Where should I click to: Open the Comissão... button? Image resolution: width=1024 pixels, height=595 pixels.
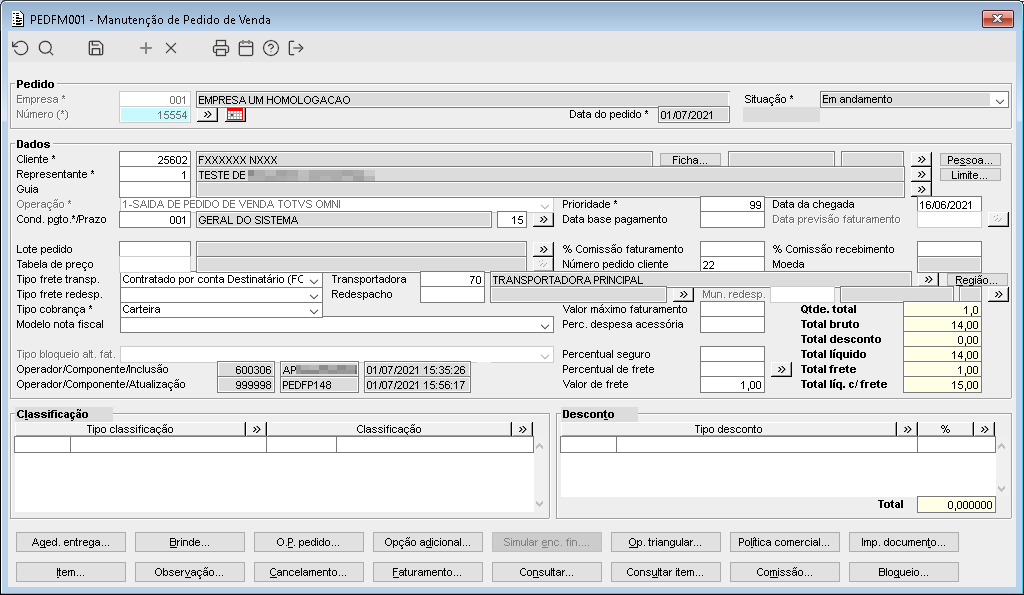(x=784, y=572)
